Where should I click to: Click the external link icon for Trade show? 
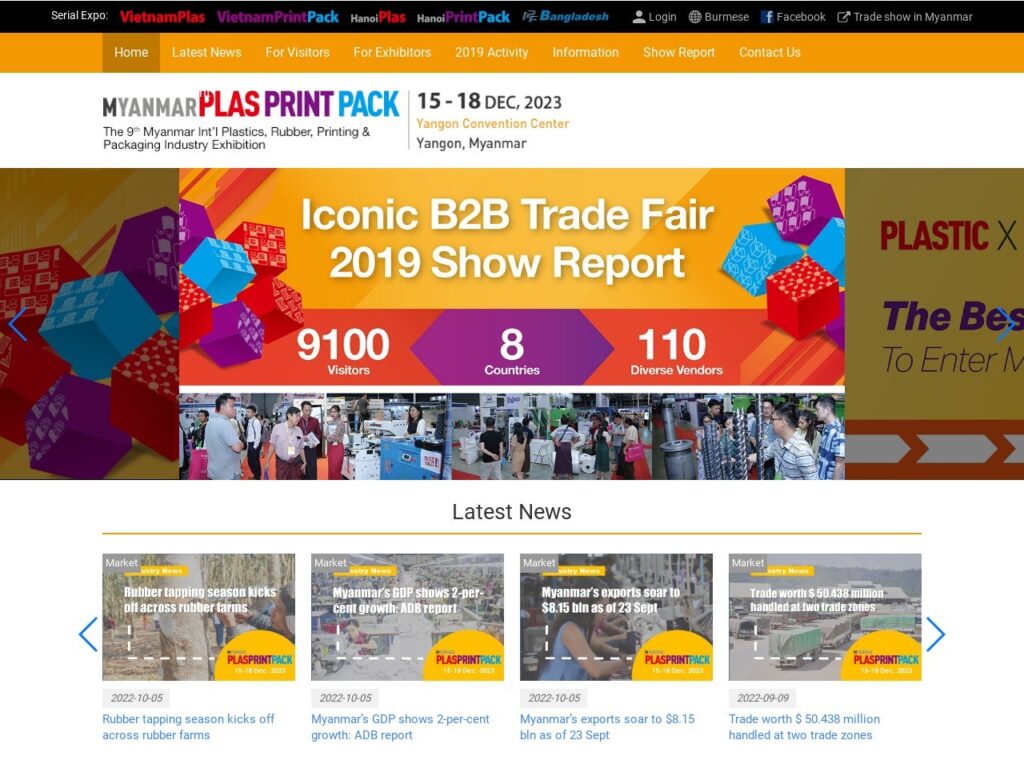click(844, 17)
